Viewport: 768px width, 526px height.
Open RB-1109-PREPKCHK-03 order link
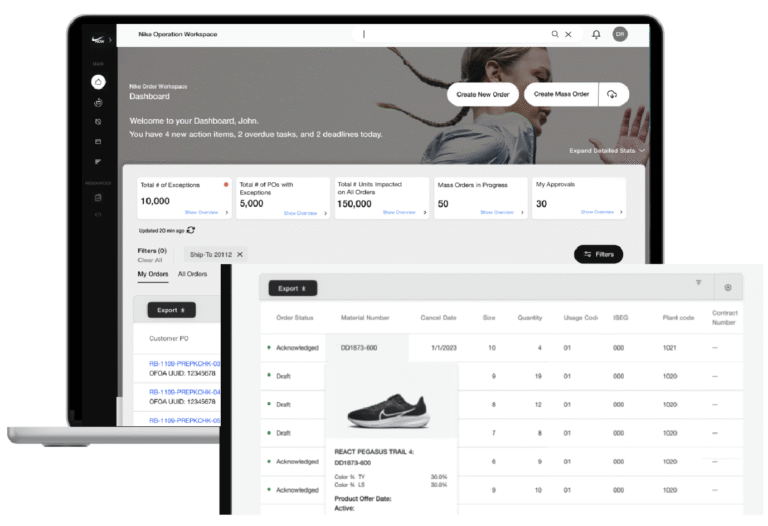185,363
